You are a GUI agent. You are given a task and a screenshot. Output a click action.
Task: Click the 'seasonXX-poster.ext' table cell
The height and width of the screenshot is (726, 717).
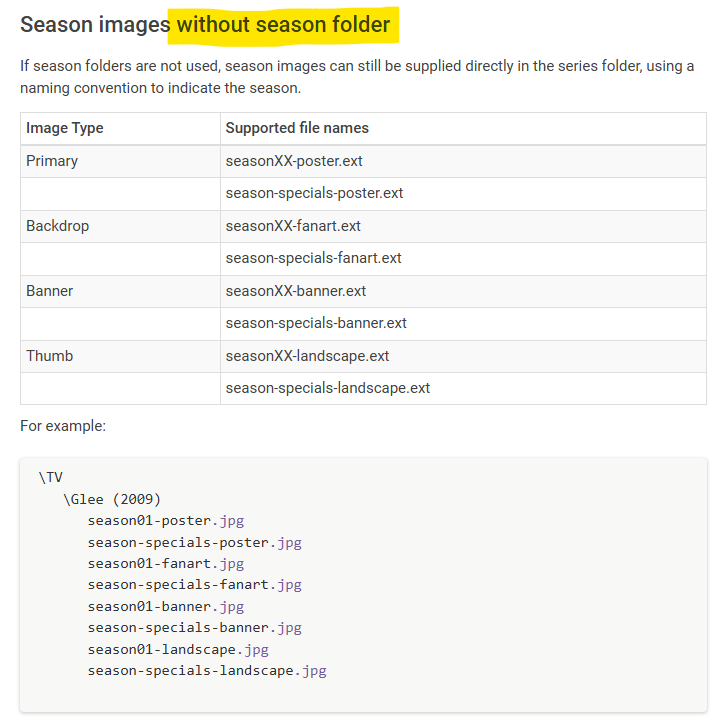(294, 161)
